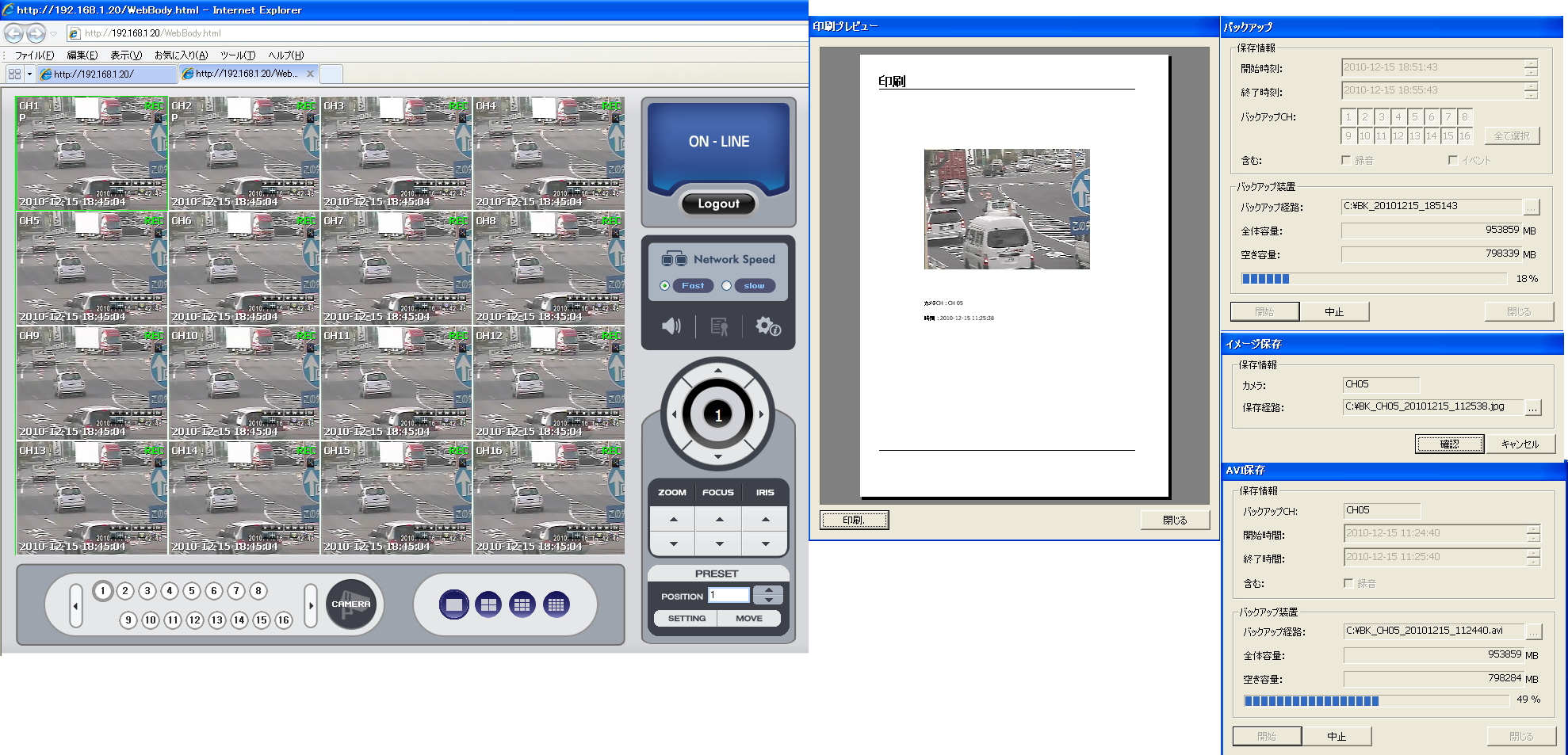Viewport: 1568px width, 755px height.
Task: Click the IRIS down arrow
Action: (765, 544)
